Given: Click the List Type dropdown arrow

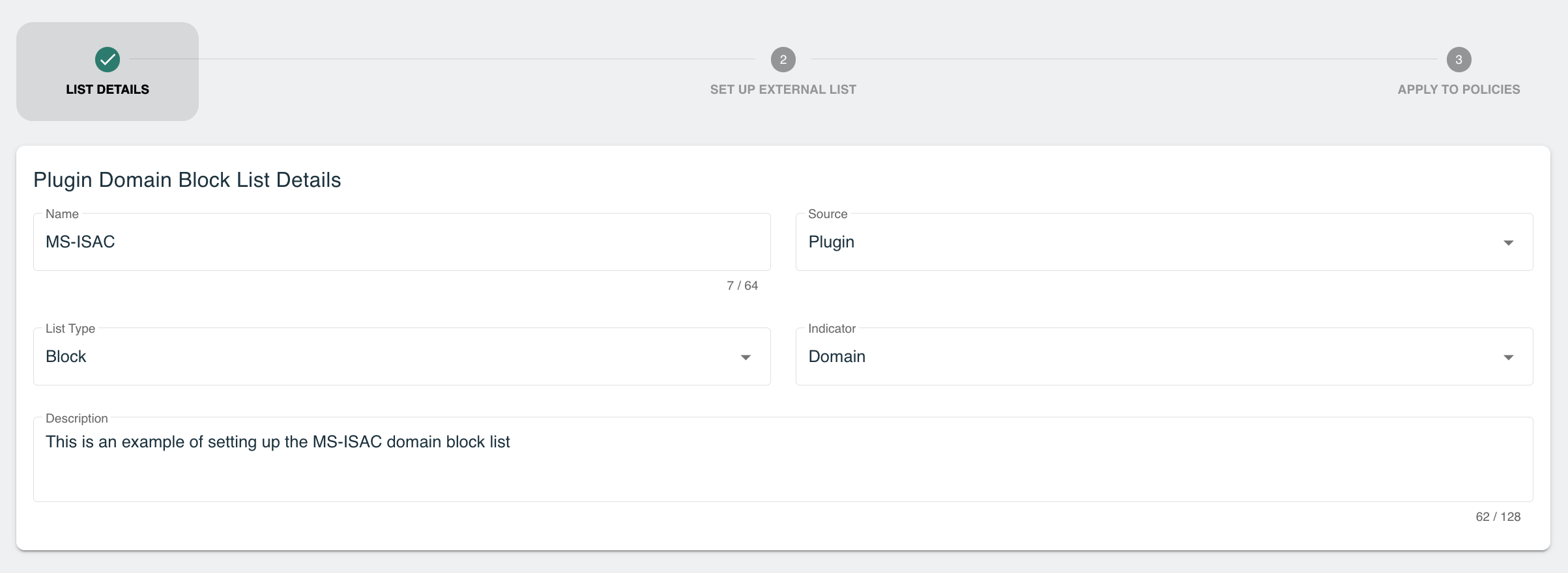Looking at the screenshot, I should pos(746,357).
